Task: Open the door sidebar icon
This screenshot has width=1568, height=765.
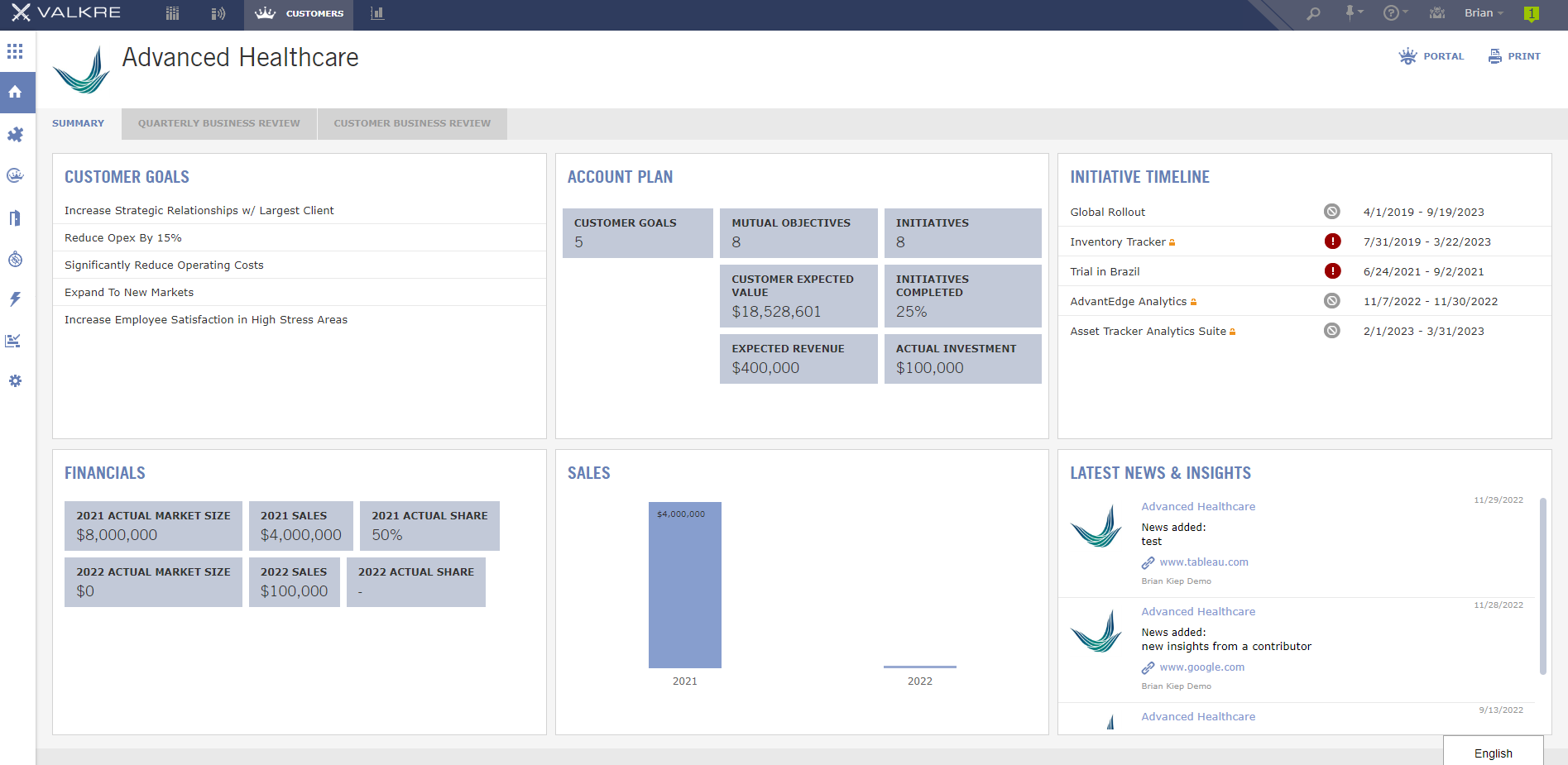Action: tap(15, 218)
